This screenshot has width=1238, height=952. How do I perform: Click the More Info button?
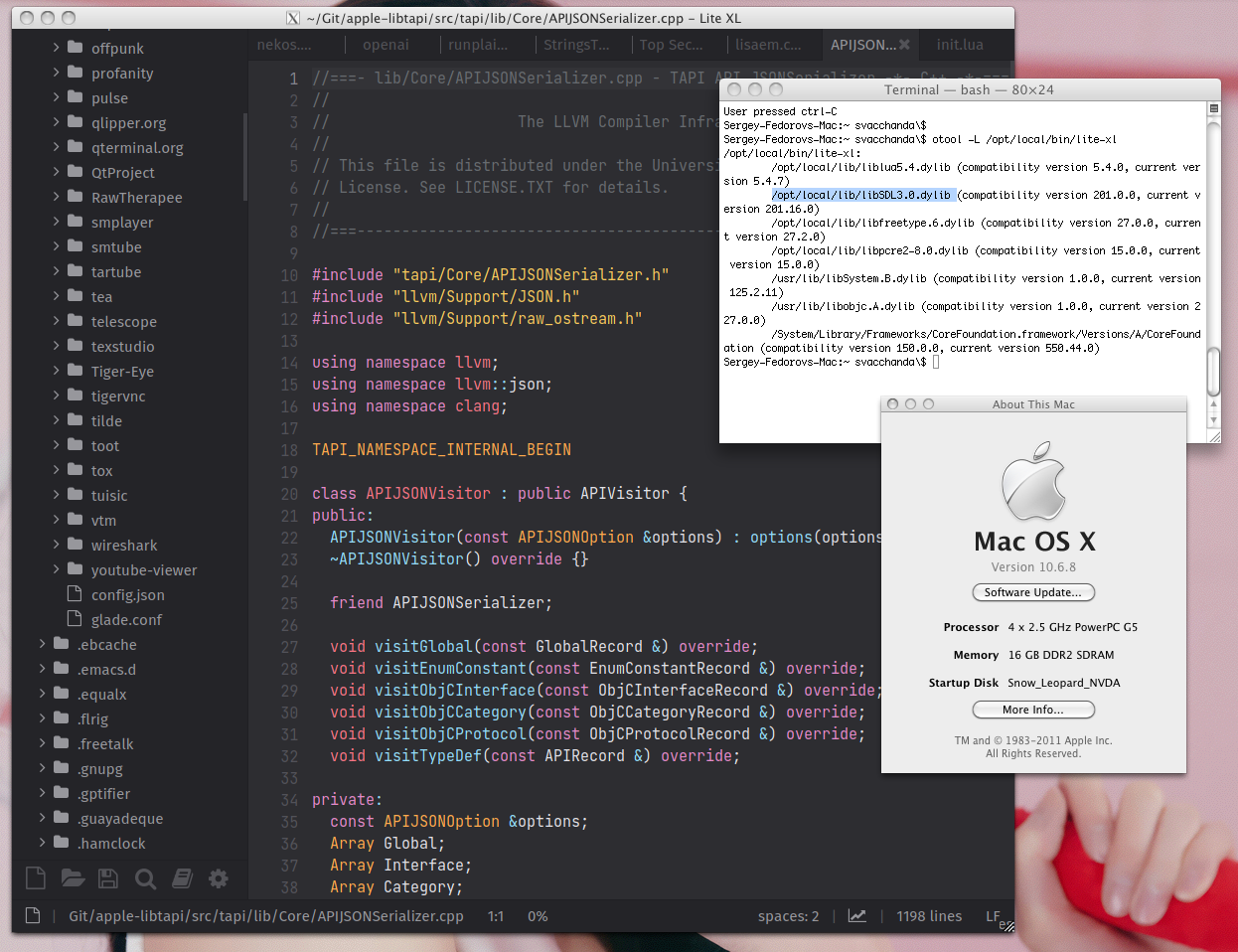coord(1033,710)
